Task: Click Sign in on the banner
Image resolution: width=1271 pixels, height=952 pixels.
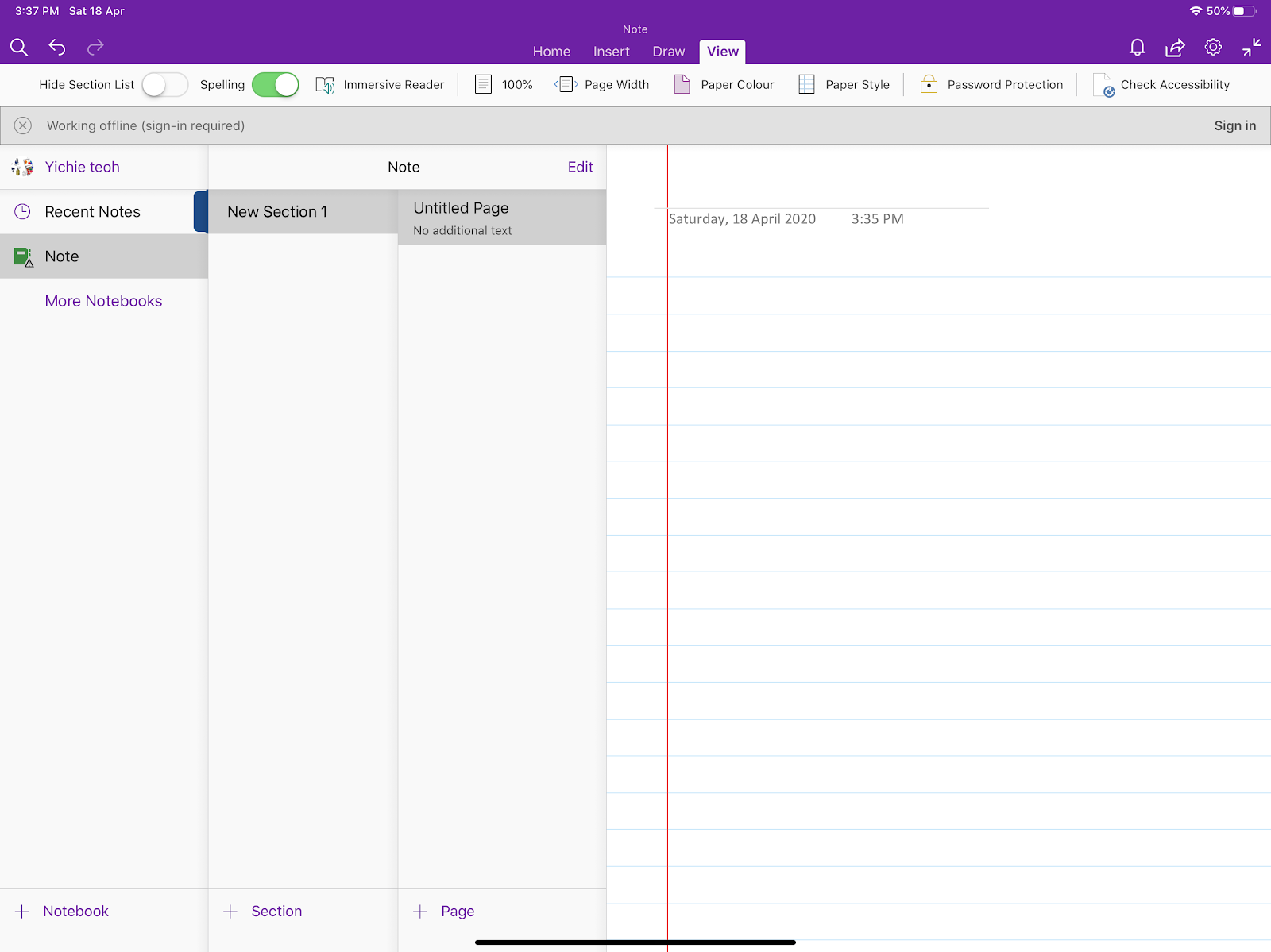Action: coord(1235,125)
